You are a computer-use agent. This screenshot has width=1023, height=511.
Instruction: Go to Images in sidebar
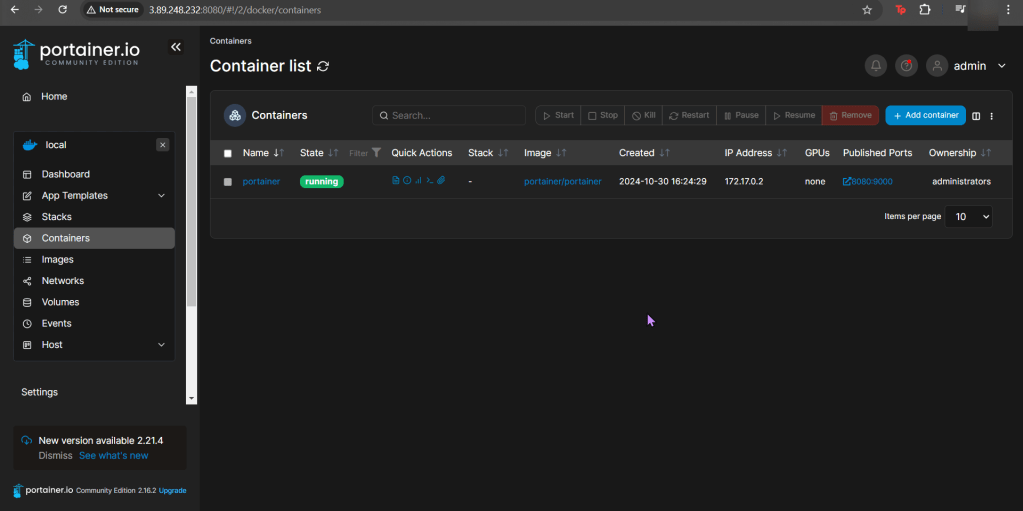tap(57, 259)
